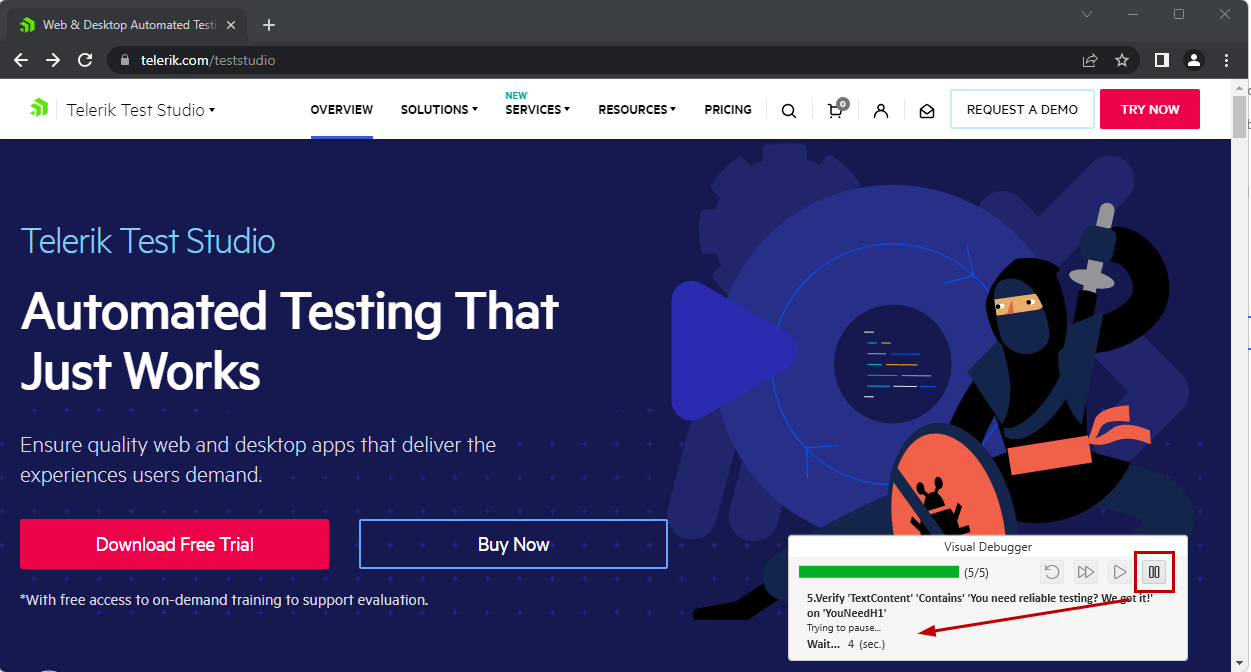Open the Chrome three-dot menu
The height and width of the screenshot is (672, 1251).
click(1226, 60)
